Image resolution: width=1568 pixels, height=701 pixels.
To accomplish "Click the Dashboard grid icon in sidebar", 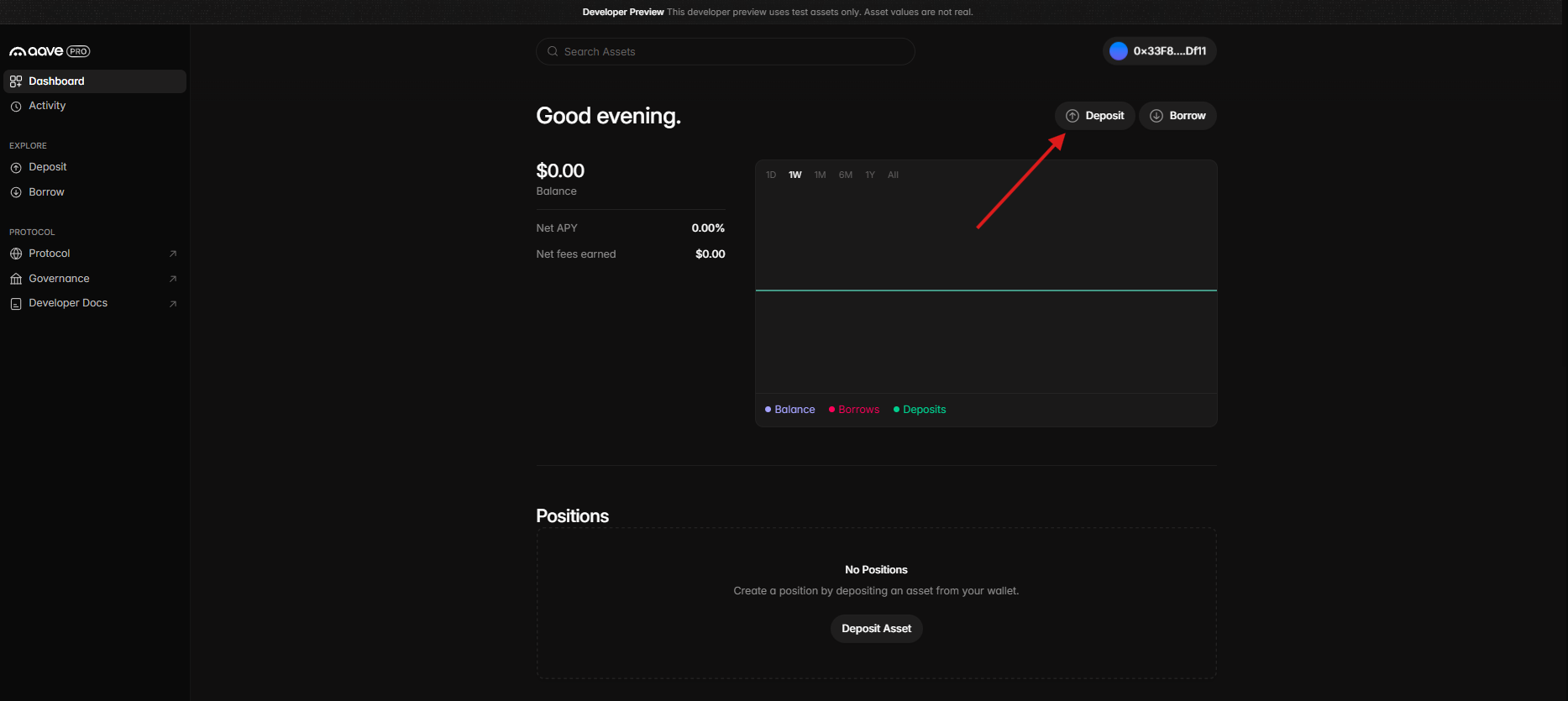I will [16, 81].
